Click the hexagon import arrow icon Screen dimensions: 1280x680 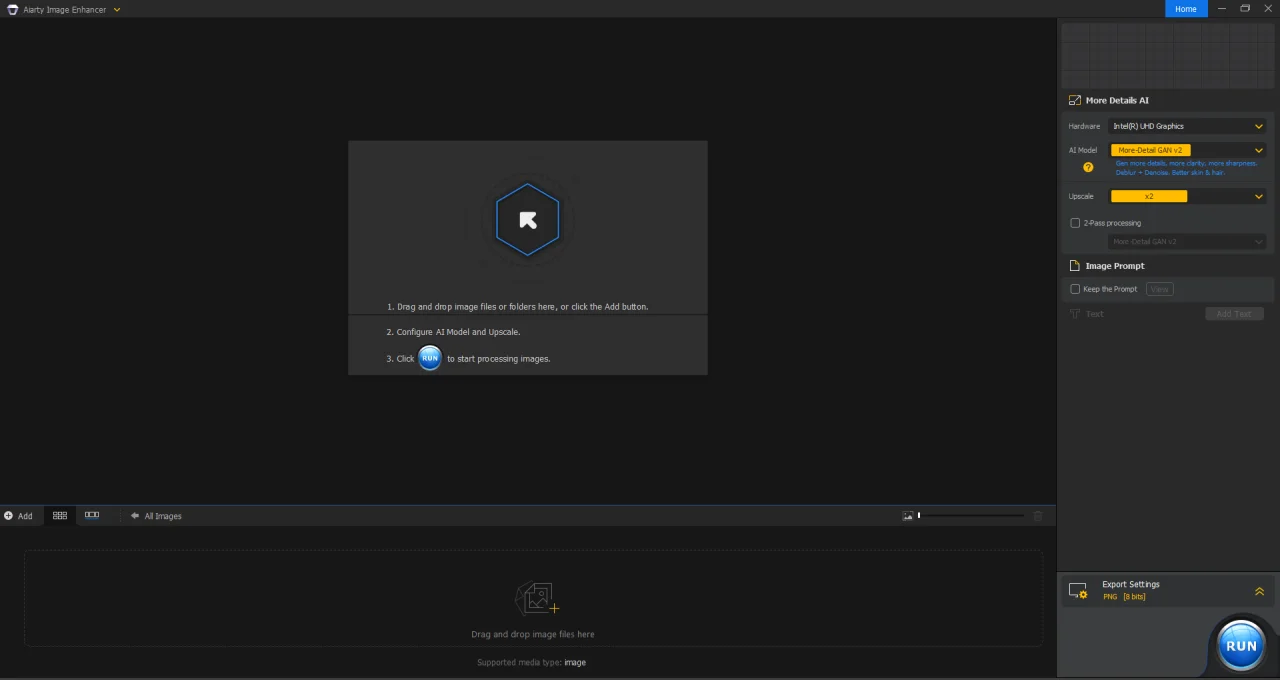tap(527, 220)
